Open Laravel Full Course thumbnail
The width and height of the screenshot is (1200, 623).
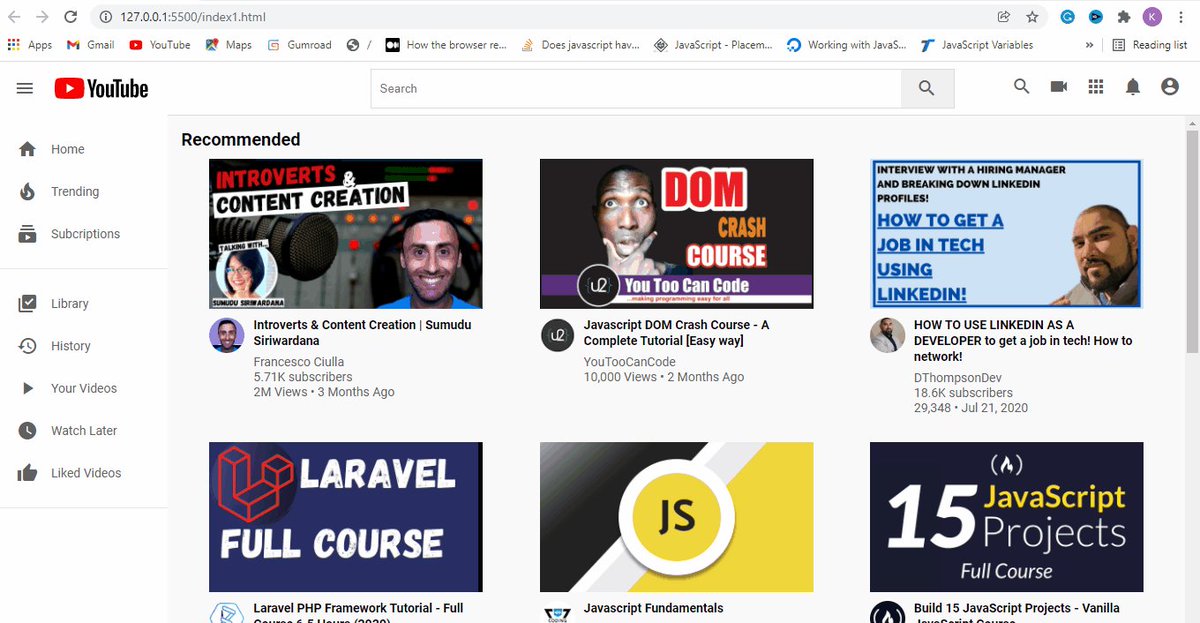tap(346, 517)
